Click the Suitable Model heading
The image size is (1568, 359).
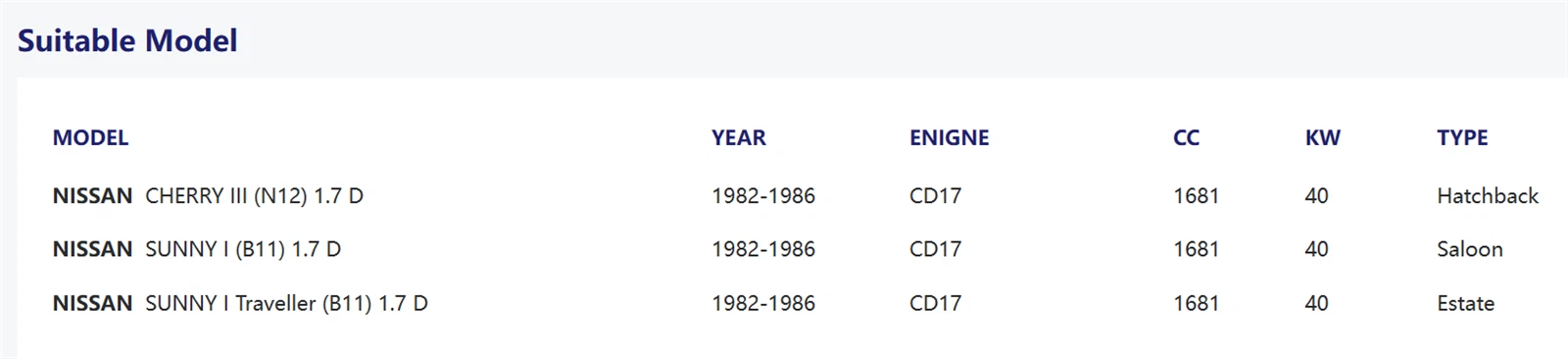pyautogui.click(x=127, y=40)
